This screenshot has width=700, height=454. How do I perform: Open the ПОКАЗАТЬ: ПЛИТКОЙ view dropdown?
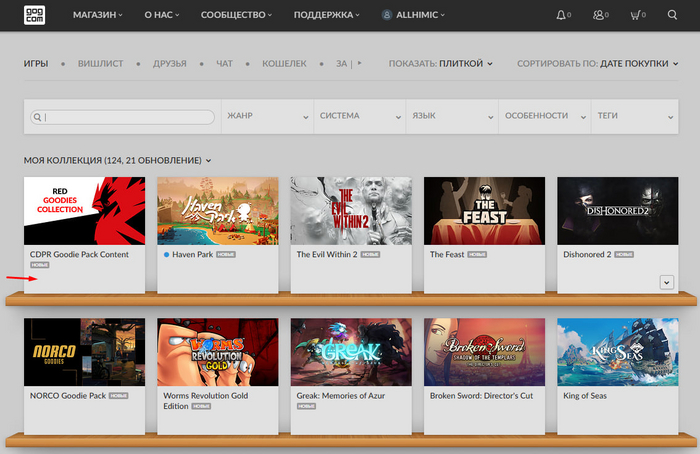[441, 63]
